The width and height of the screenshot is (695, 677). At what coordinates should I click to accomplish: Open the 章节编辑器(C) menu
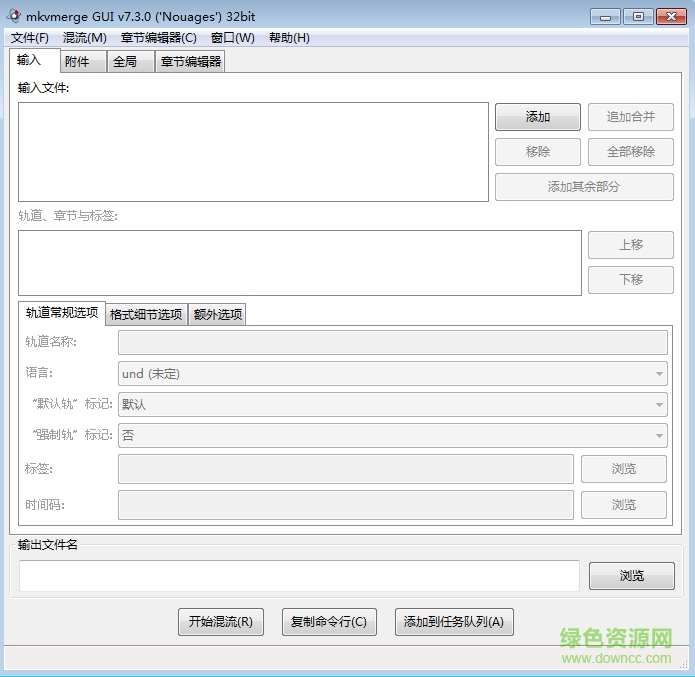pyautogui.click(x=158, y=38)
